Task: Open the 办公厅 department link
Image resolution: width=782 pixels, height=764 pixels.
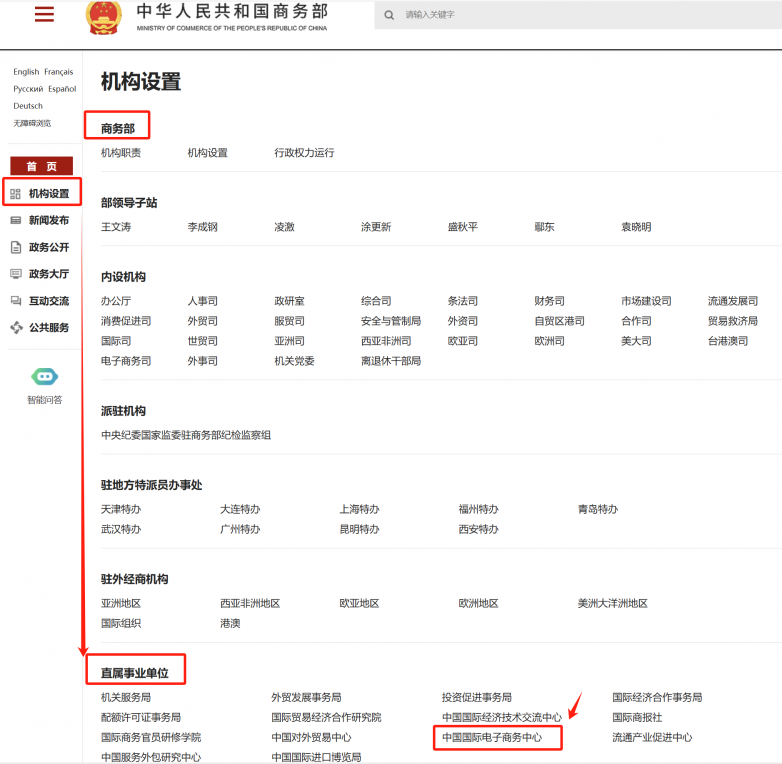Action: [116, 301]
